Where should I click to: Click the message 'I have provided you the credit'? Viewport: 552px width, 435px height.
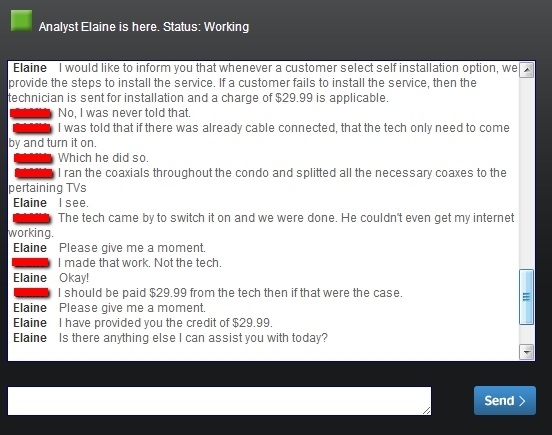[x=165, y=323]
